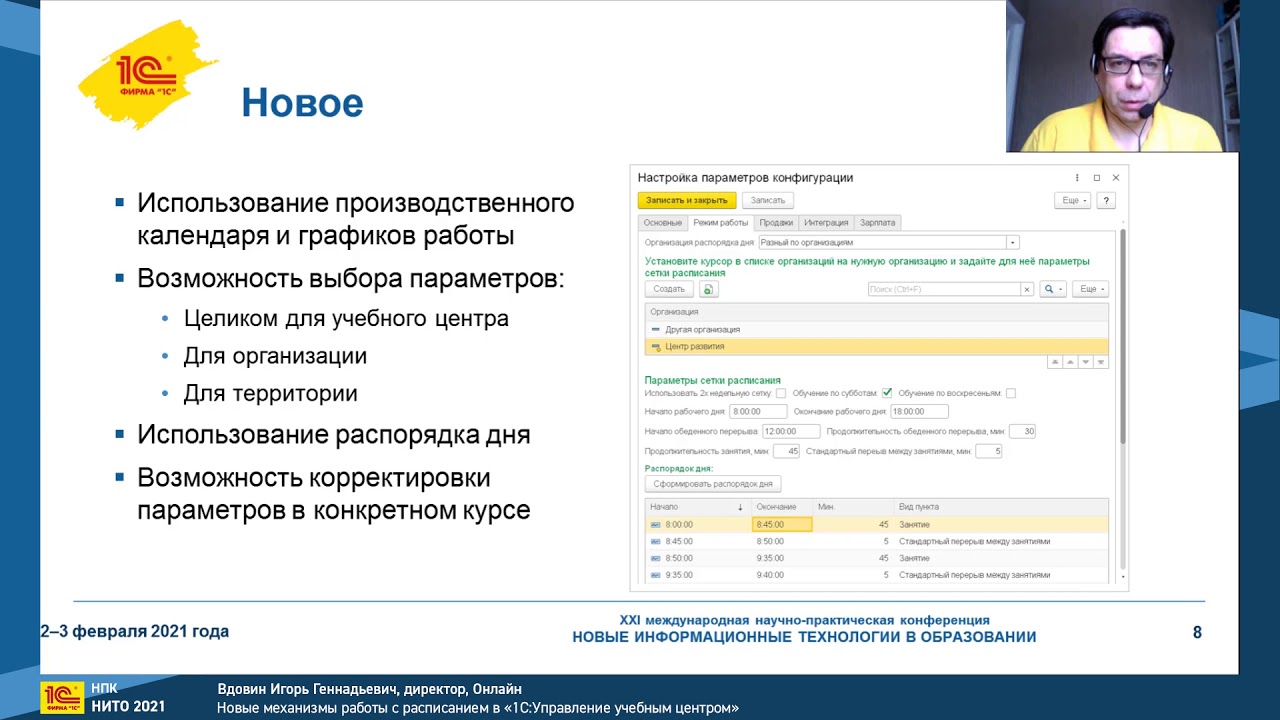1280x720 pixels.
Task: Click the move-up arrow under organization list
Action: (1070, 362)
